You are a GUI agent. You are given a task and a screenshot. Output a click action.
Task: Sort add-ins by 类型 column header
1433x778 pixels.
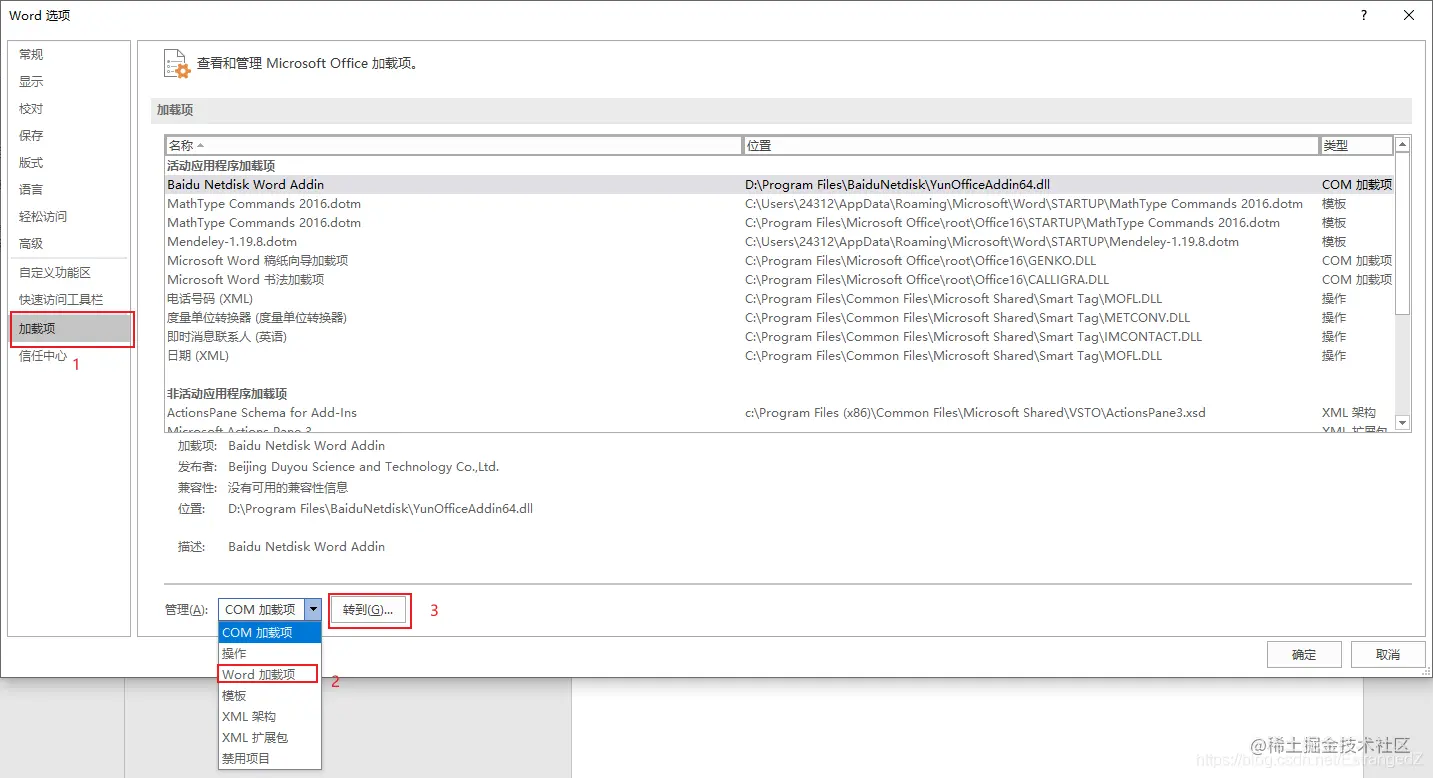1356,146
